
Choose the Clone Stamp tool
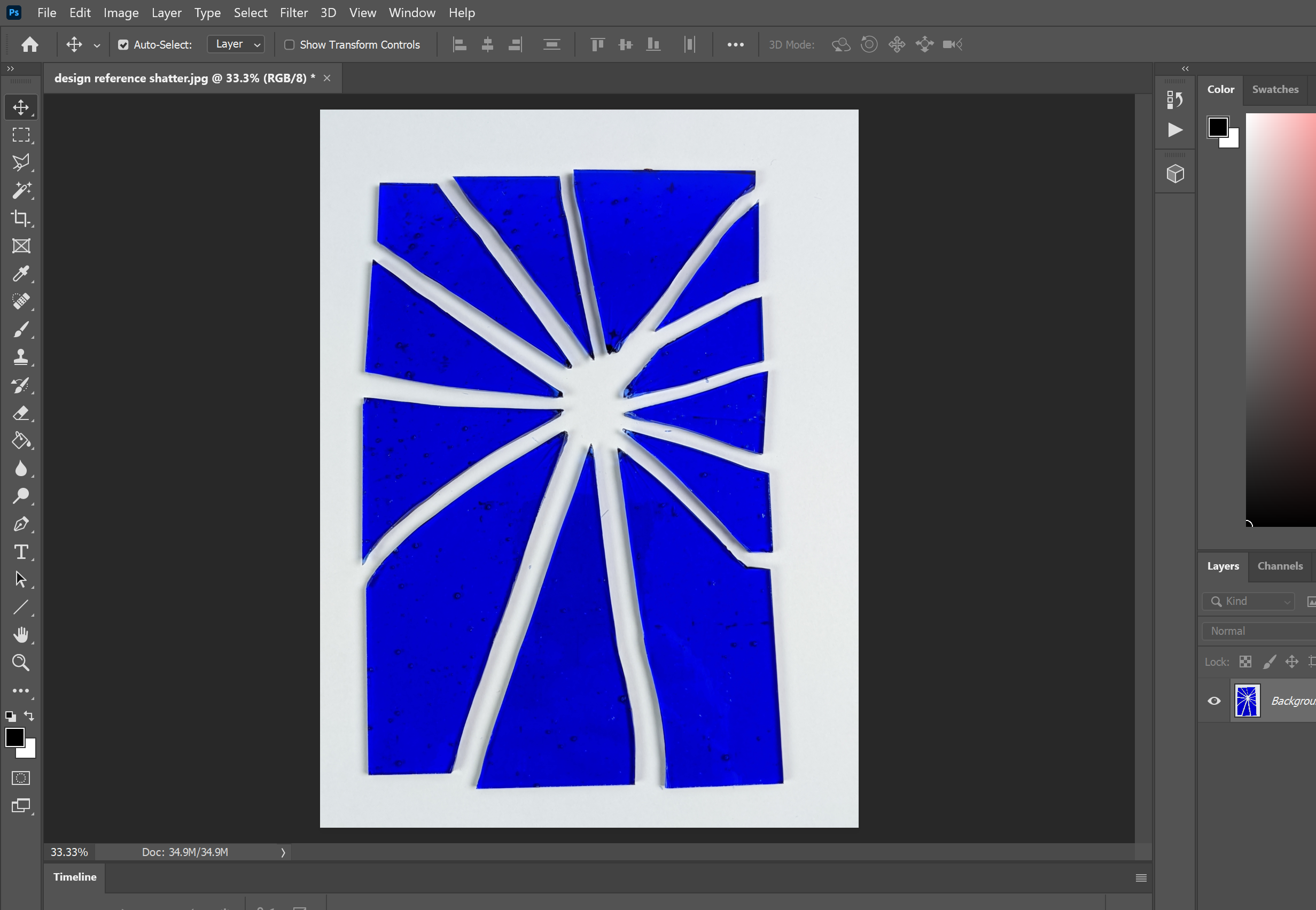point(21,357)
